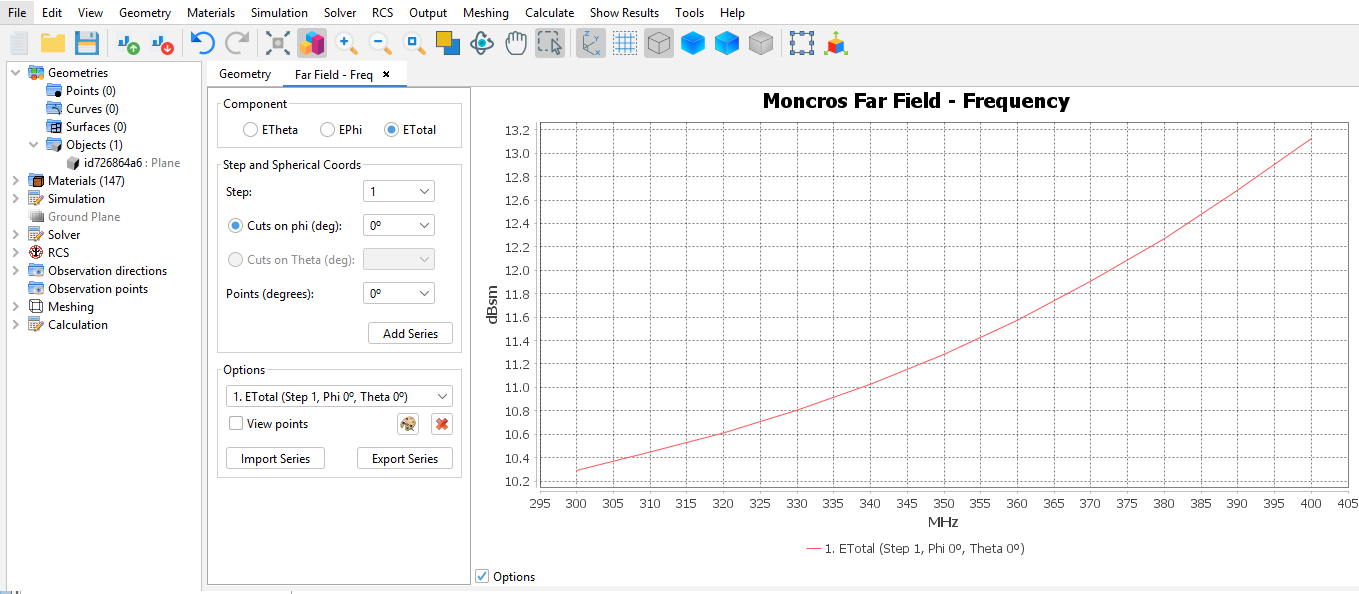This screenshot has height=594, width=1359.
Task: Click the Add Series button
Action: click(x=410, y=334)
